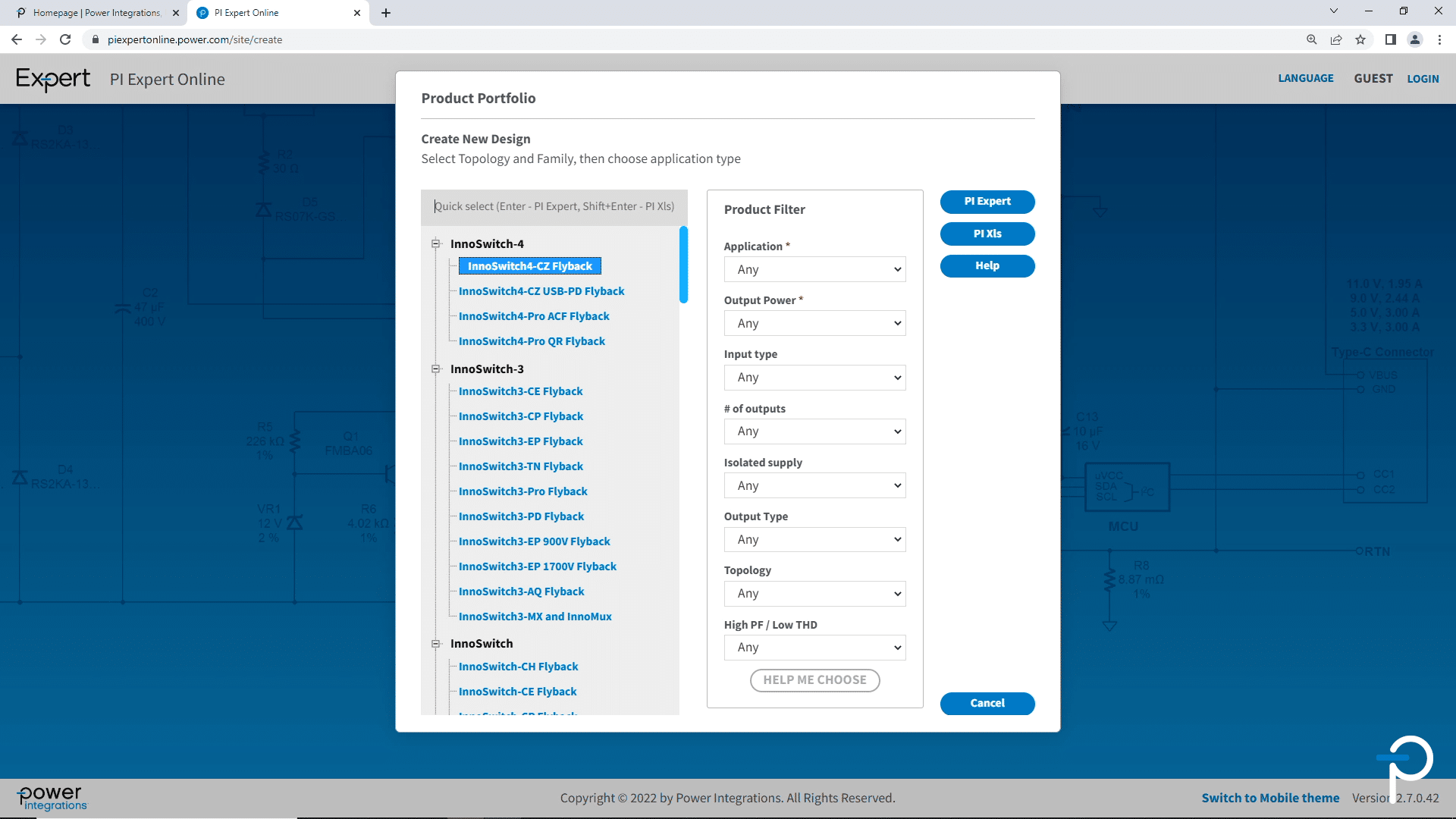
Task: Click the product list scrollbar thumb
Action: [x=683, y=264]
